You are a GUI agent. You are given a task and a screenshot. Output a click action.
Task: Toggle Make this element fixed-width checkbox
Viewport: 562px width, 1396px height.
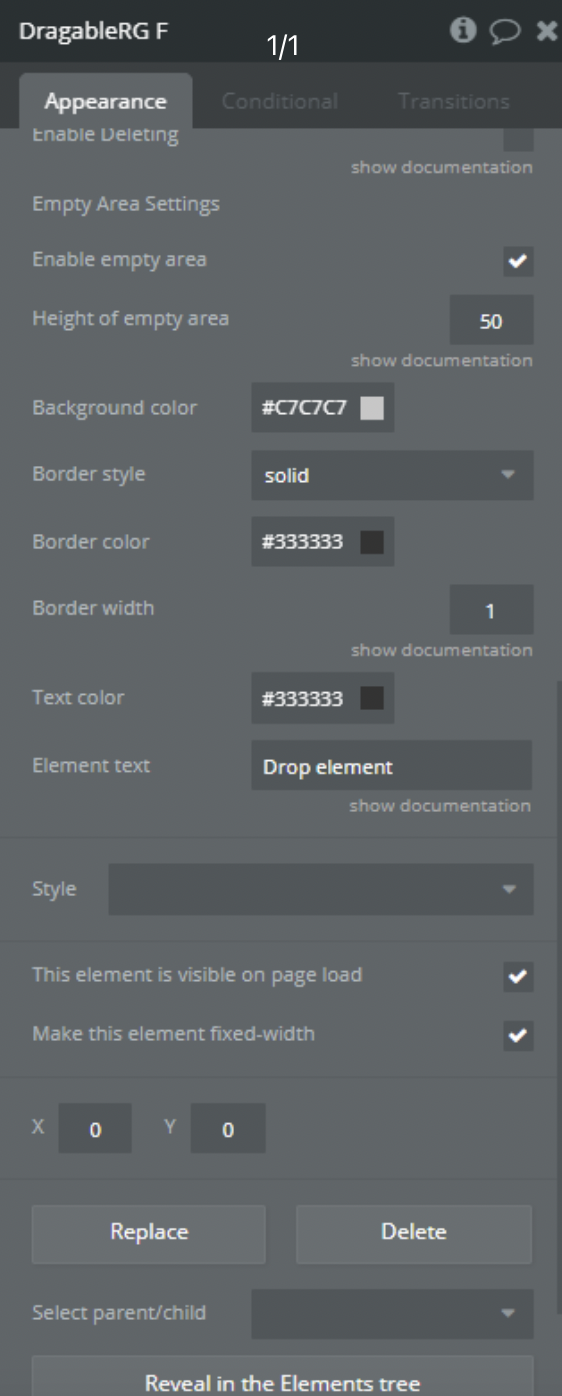[x=518, y=1037]
